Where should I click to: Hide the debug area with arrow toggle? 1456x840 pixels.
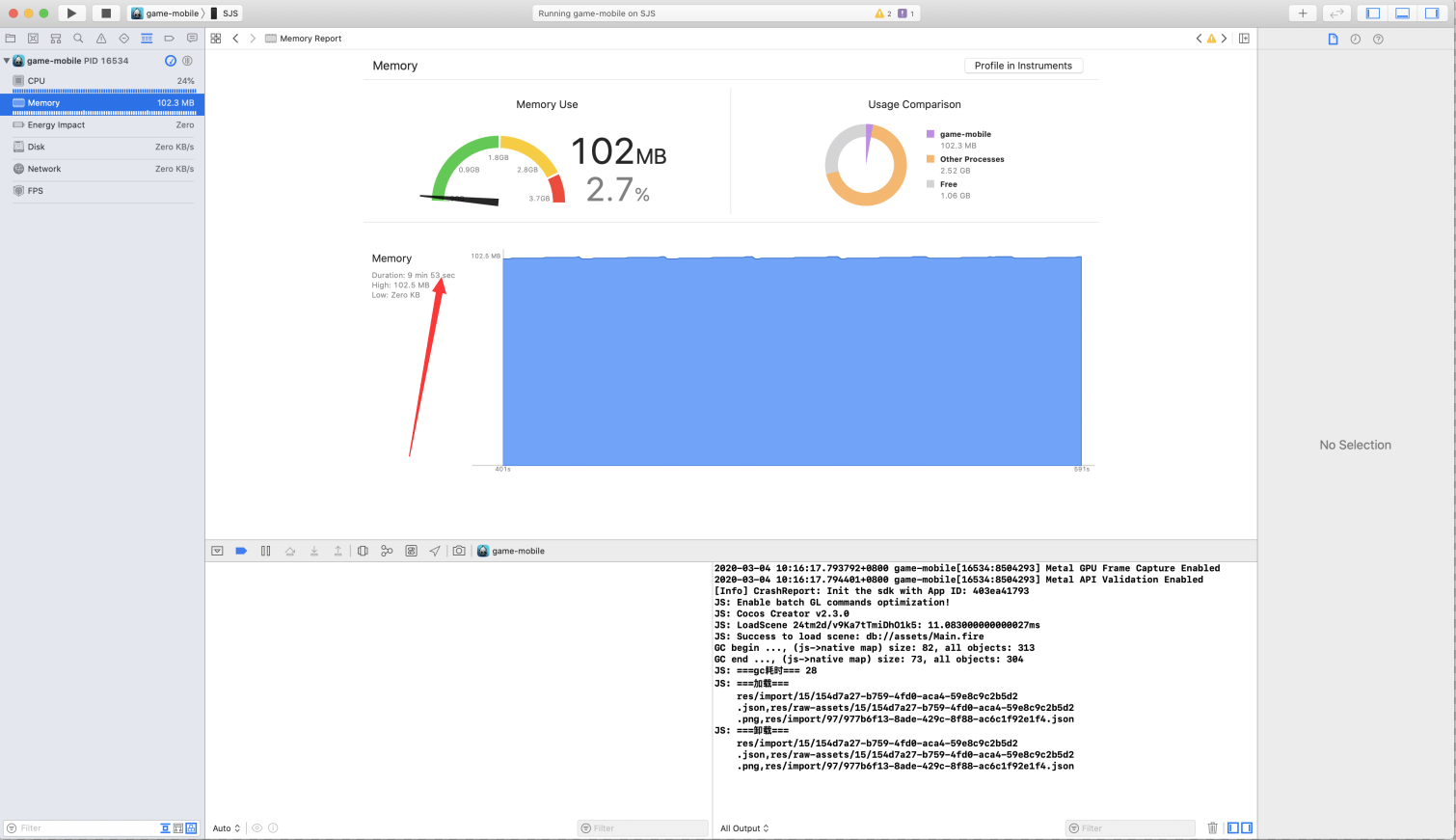pos(217,551)
